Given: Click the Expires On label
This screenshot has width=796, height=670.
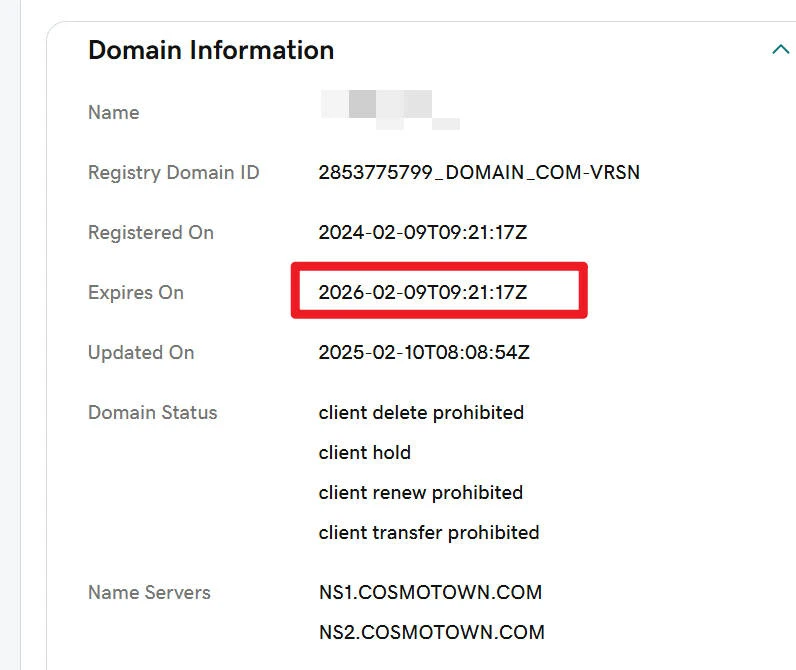Looking at the screenshot, I should (136, 293).
